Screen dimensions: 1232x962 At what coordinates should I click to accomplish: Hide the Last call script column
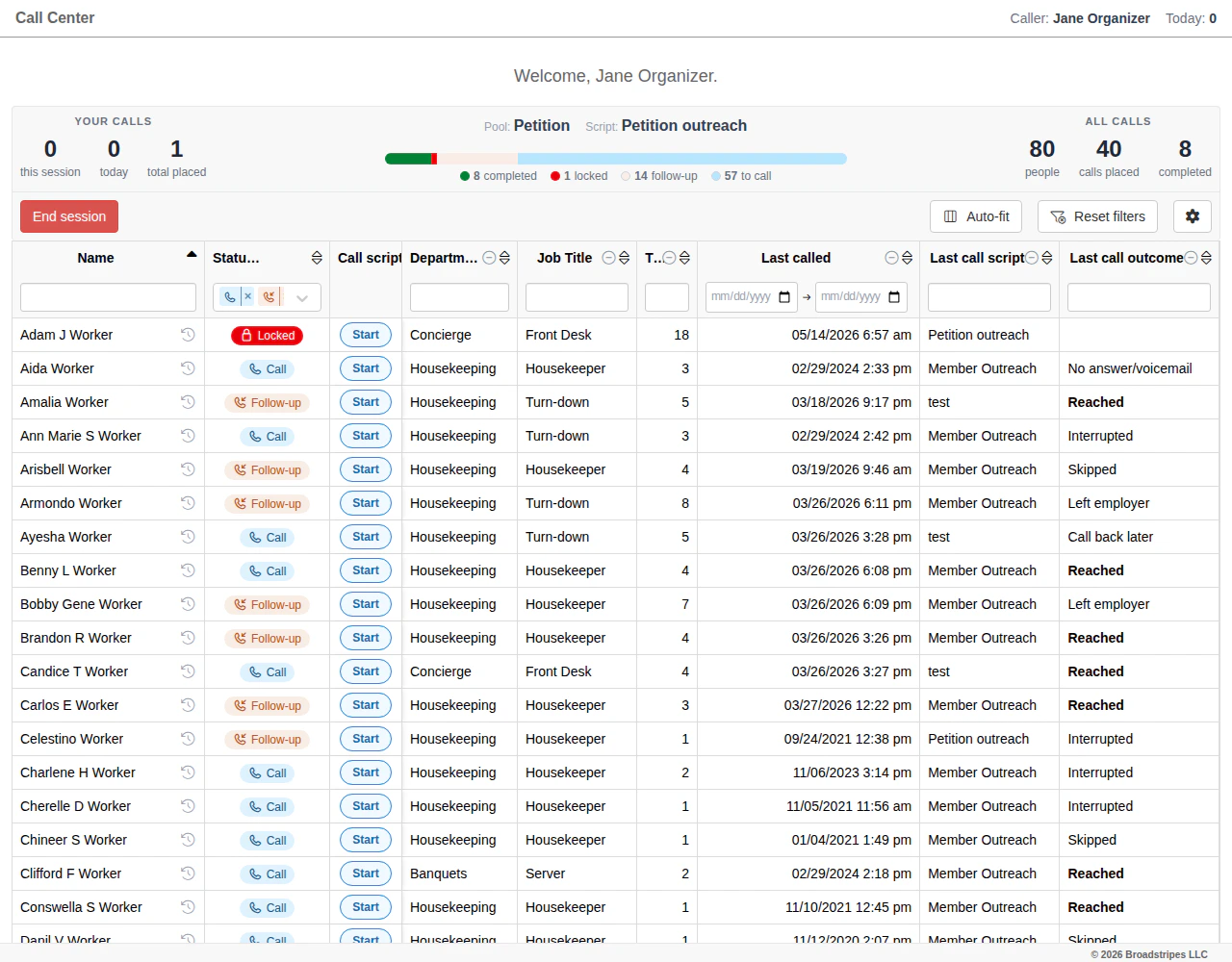click(x=1032, y=258)
